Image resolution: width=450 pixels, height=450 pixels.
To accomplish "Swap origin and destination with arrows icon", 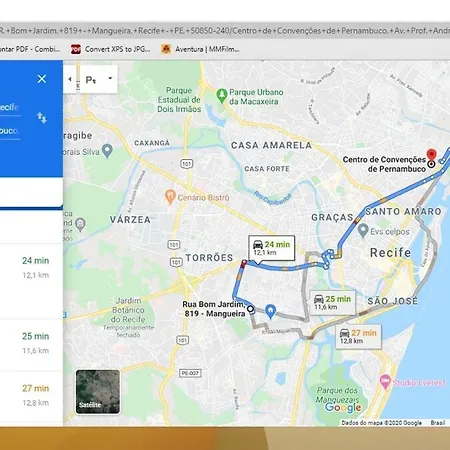I will tap(42, 118).
